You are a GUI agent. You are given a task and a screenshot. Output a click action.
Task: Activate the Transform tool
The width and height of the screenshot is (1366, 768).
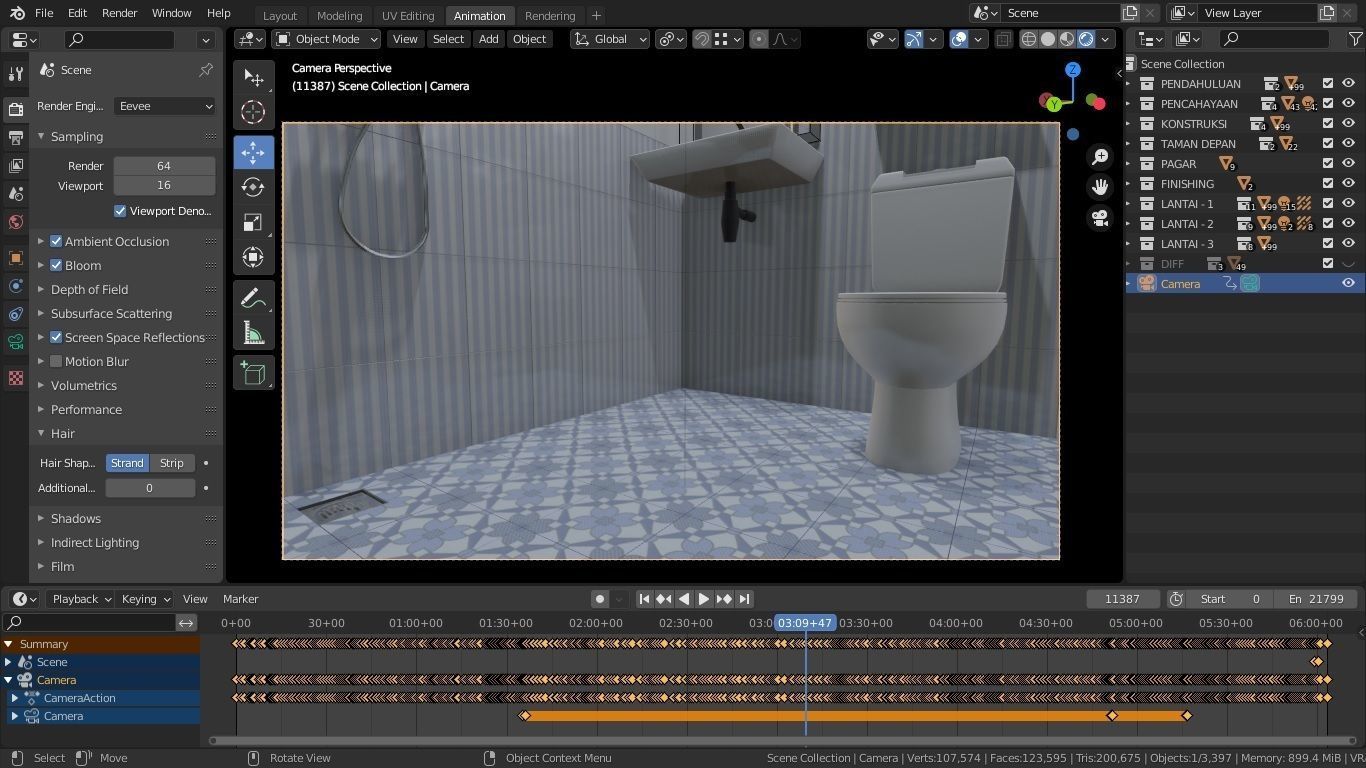(253, 257)
